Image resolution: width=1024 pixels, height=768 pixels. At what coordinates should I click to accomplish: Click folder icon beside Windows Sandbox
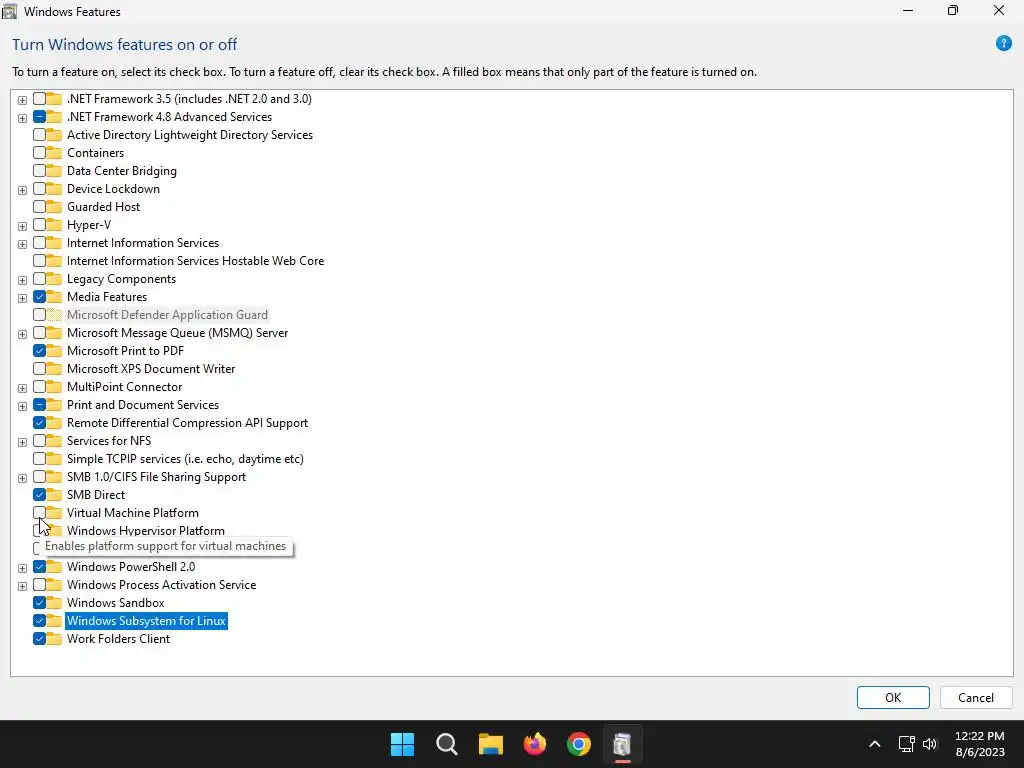[54, 603]
